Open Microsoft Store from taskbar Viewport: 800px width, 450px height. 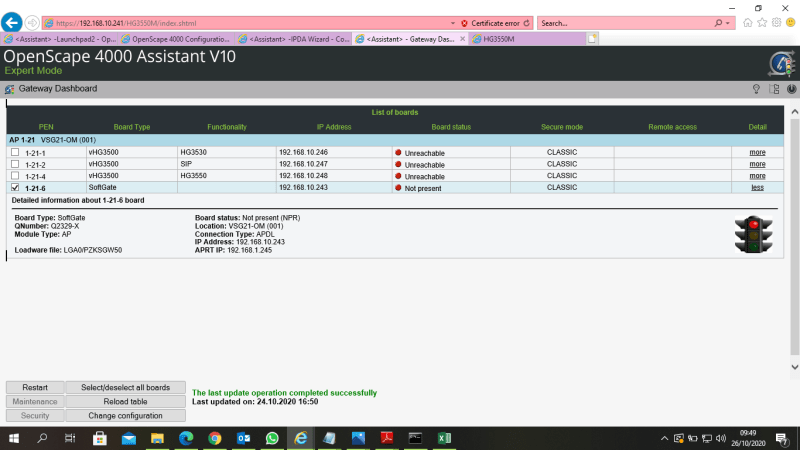[x=99, y=438]
